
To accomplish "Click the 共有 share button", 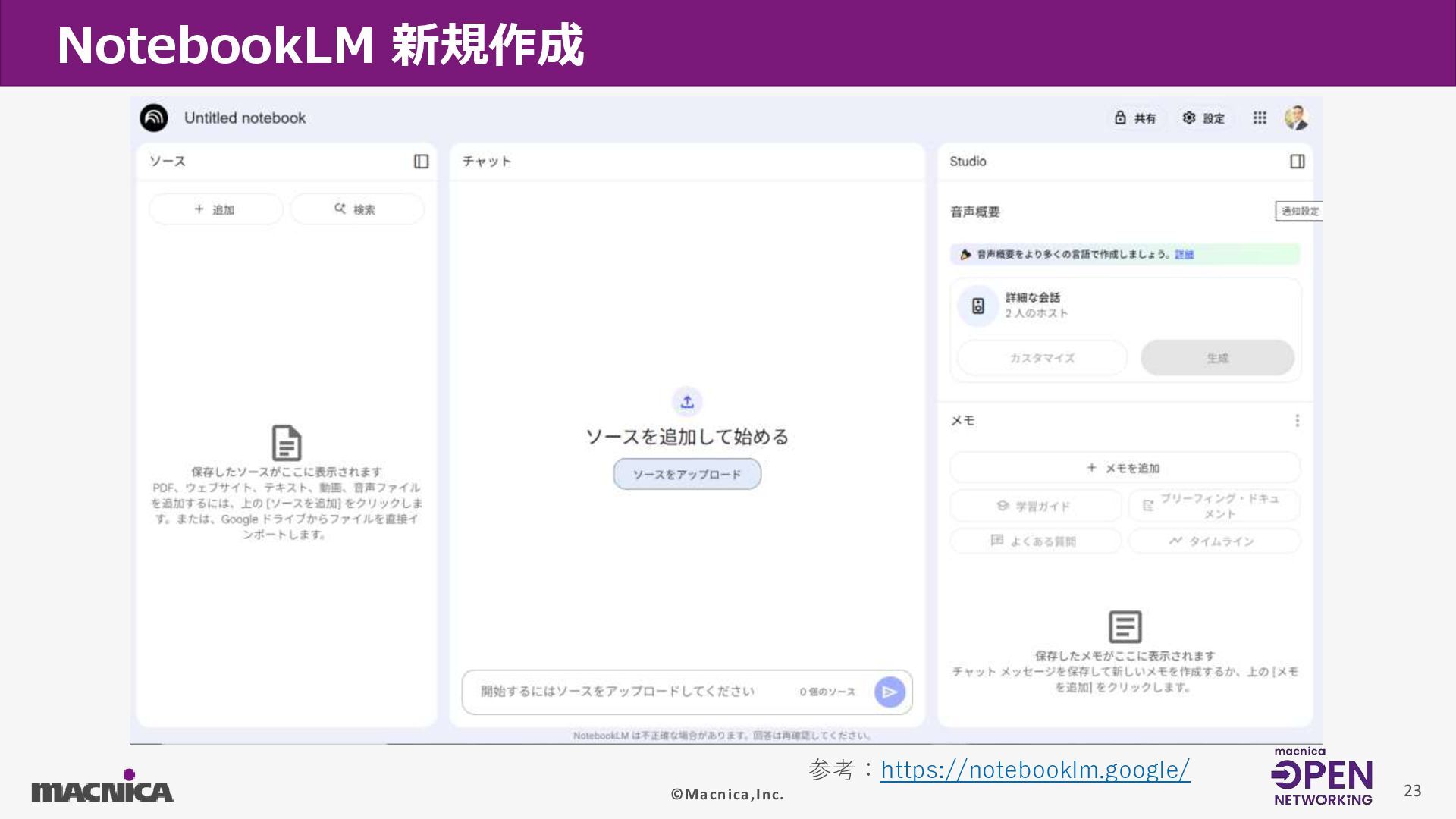I will tap(1135, 118).
